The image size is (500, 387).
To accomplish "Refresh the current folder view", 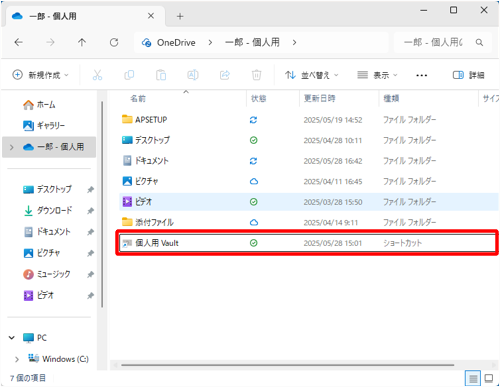I will (114, 42).
